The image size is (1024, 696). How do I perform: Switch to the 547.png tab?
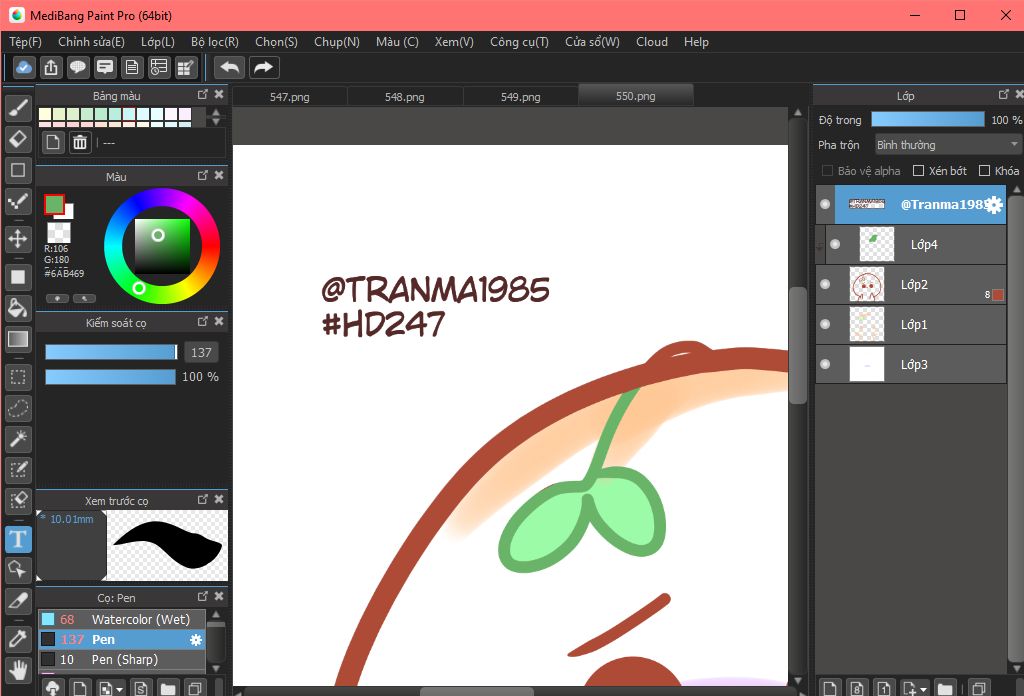click(290, 97)
